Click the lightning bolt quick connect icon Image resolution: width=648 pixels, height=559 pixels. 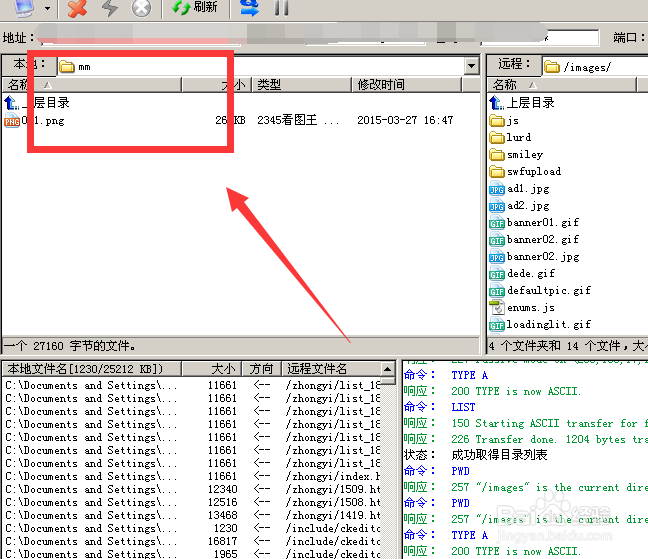pos(110,7)
